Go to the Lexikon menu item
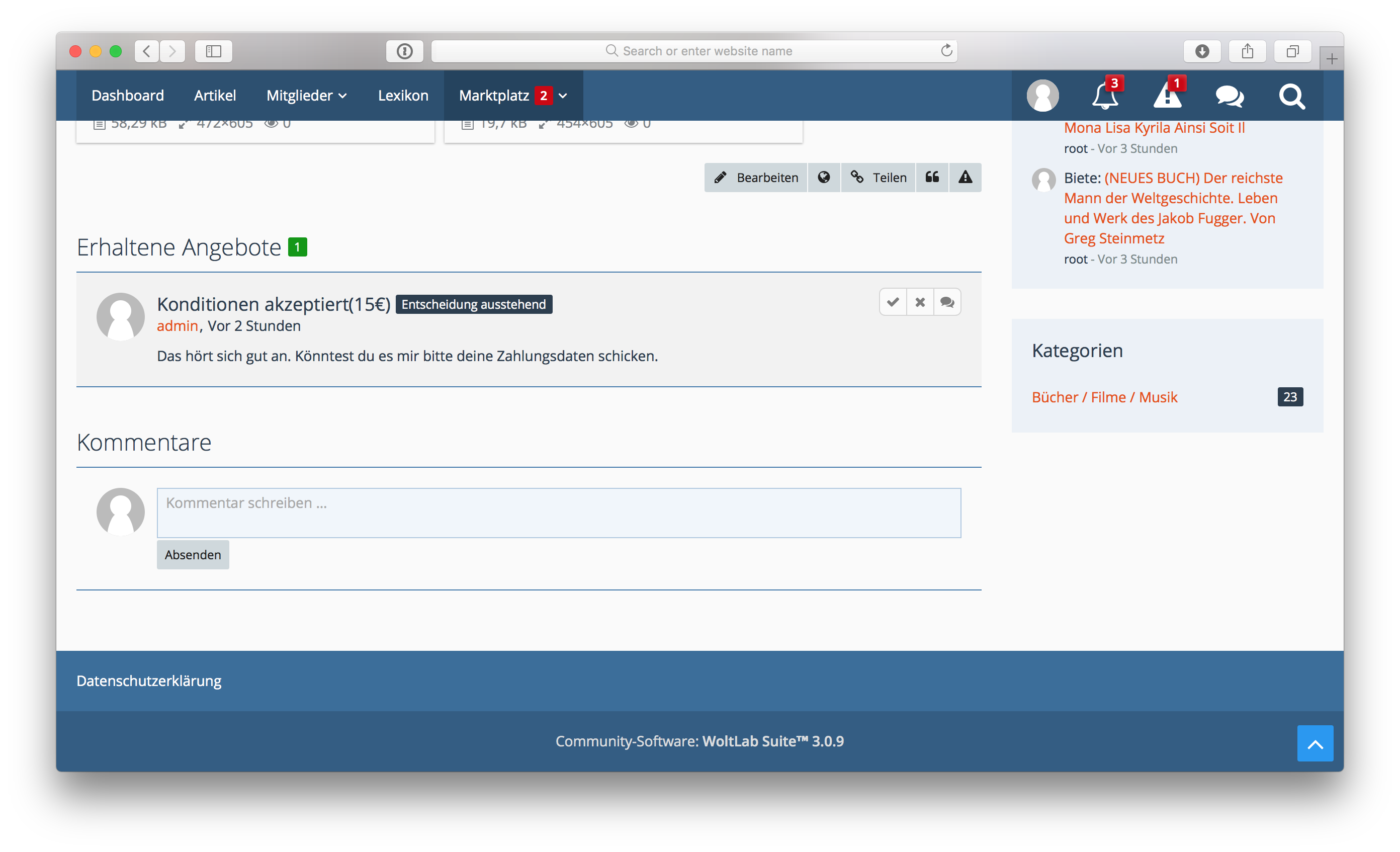 click(403, 96)
